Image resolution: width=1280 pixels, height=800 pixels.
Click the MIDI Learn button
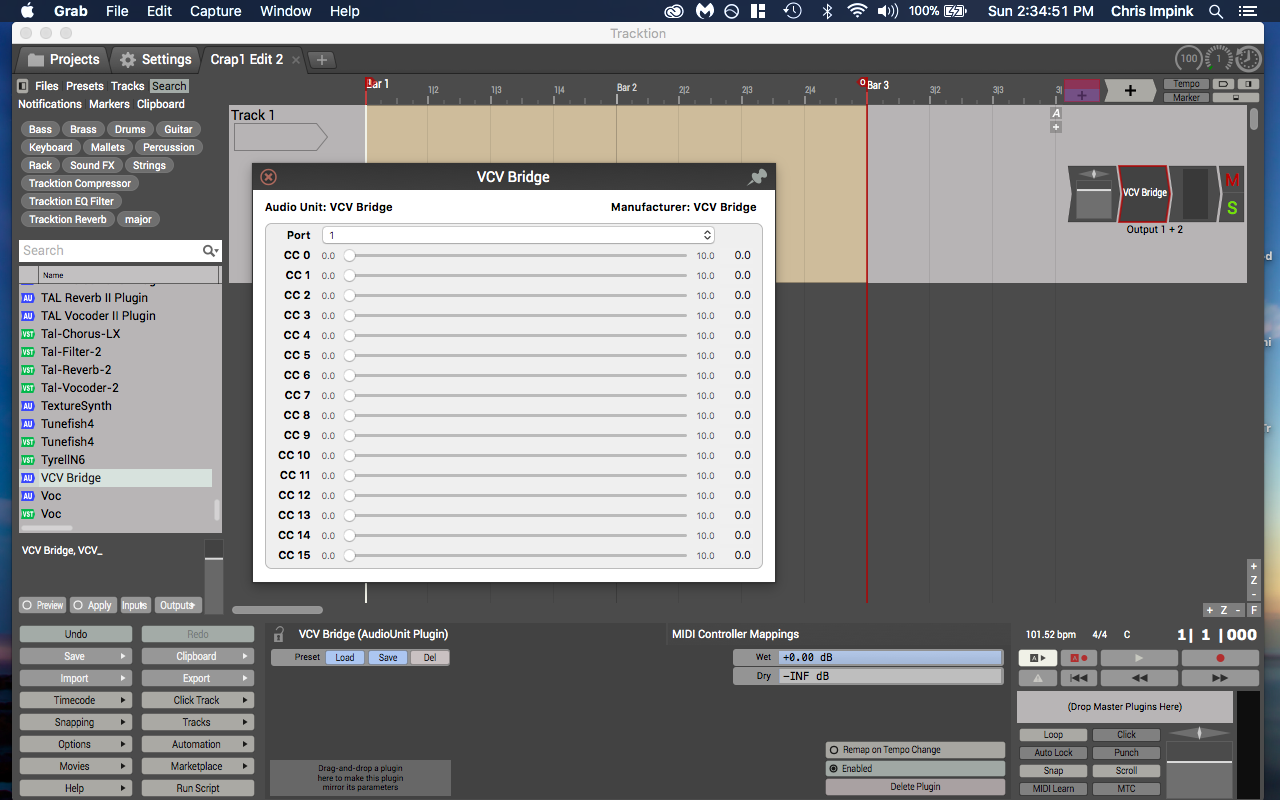click(x=1053, y=788)
